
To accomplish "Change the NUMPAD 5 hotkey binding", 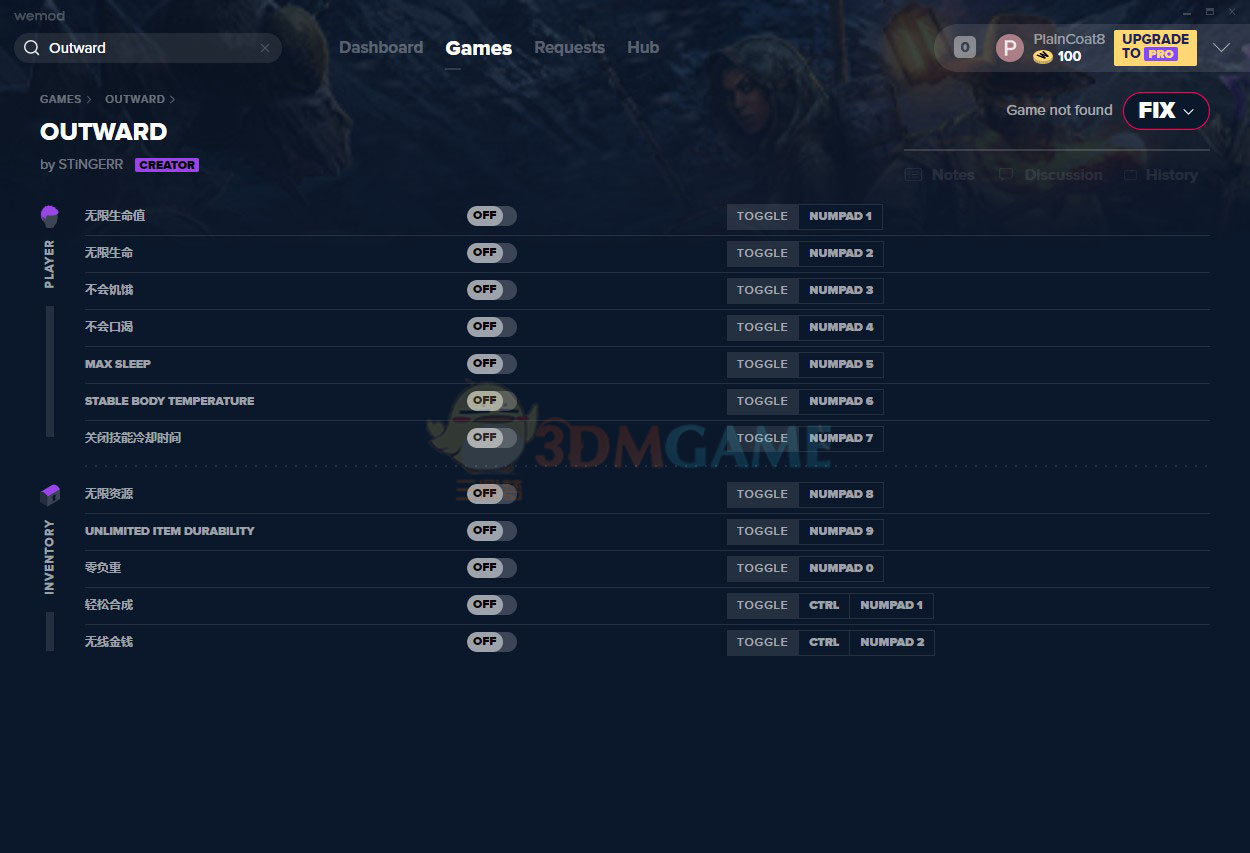I will [841, 364].
